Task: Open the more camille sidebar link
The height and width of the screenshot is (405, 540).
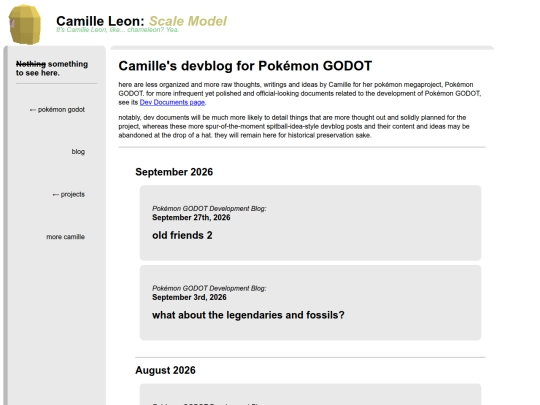Action: 65,237
